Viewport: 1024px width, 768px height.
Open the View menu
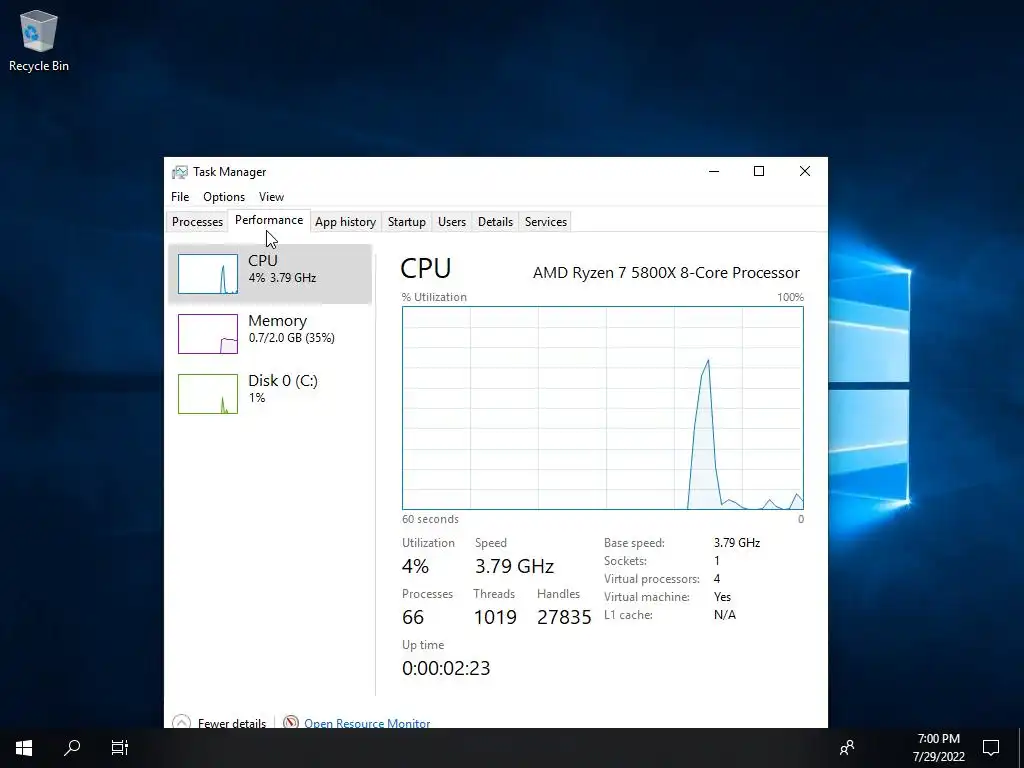tap(271, 197)
